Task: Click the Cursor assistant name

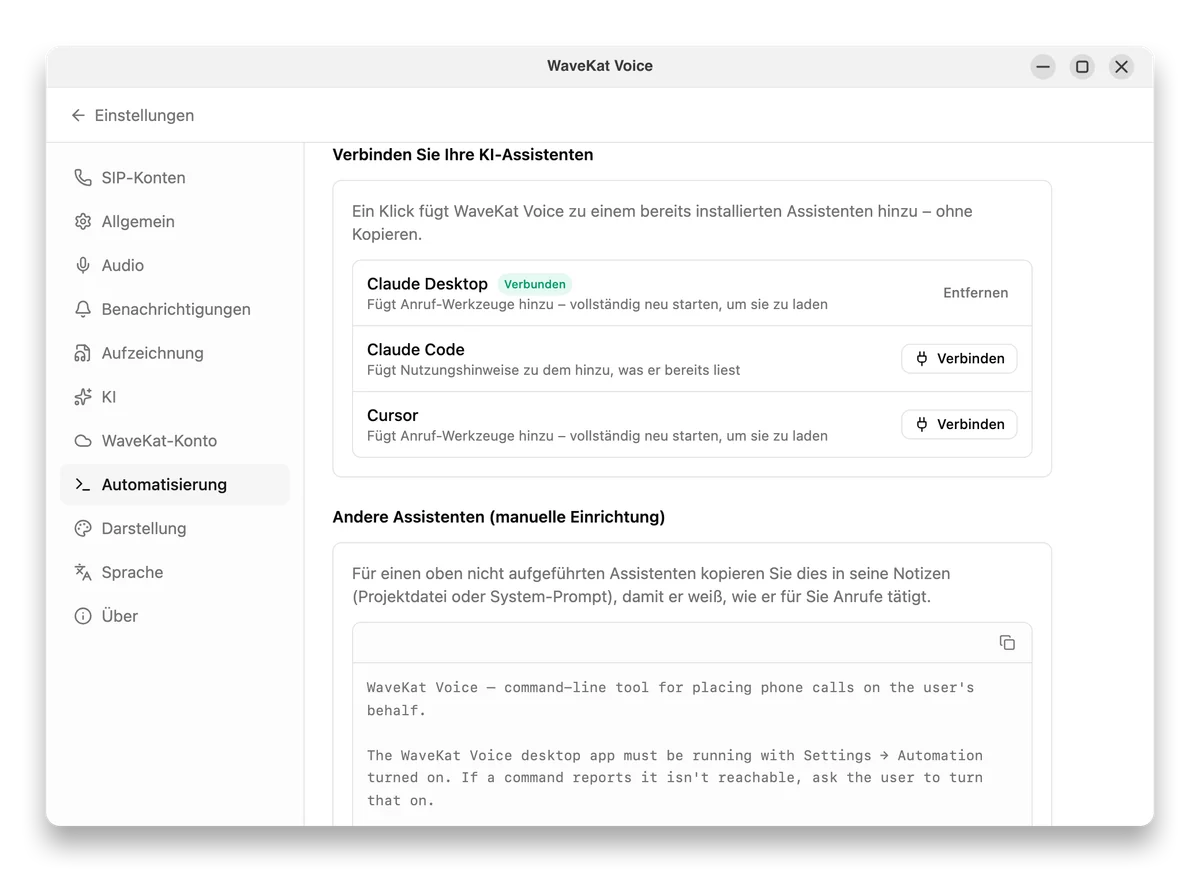Action: [x=392, y=416]
